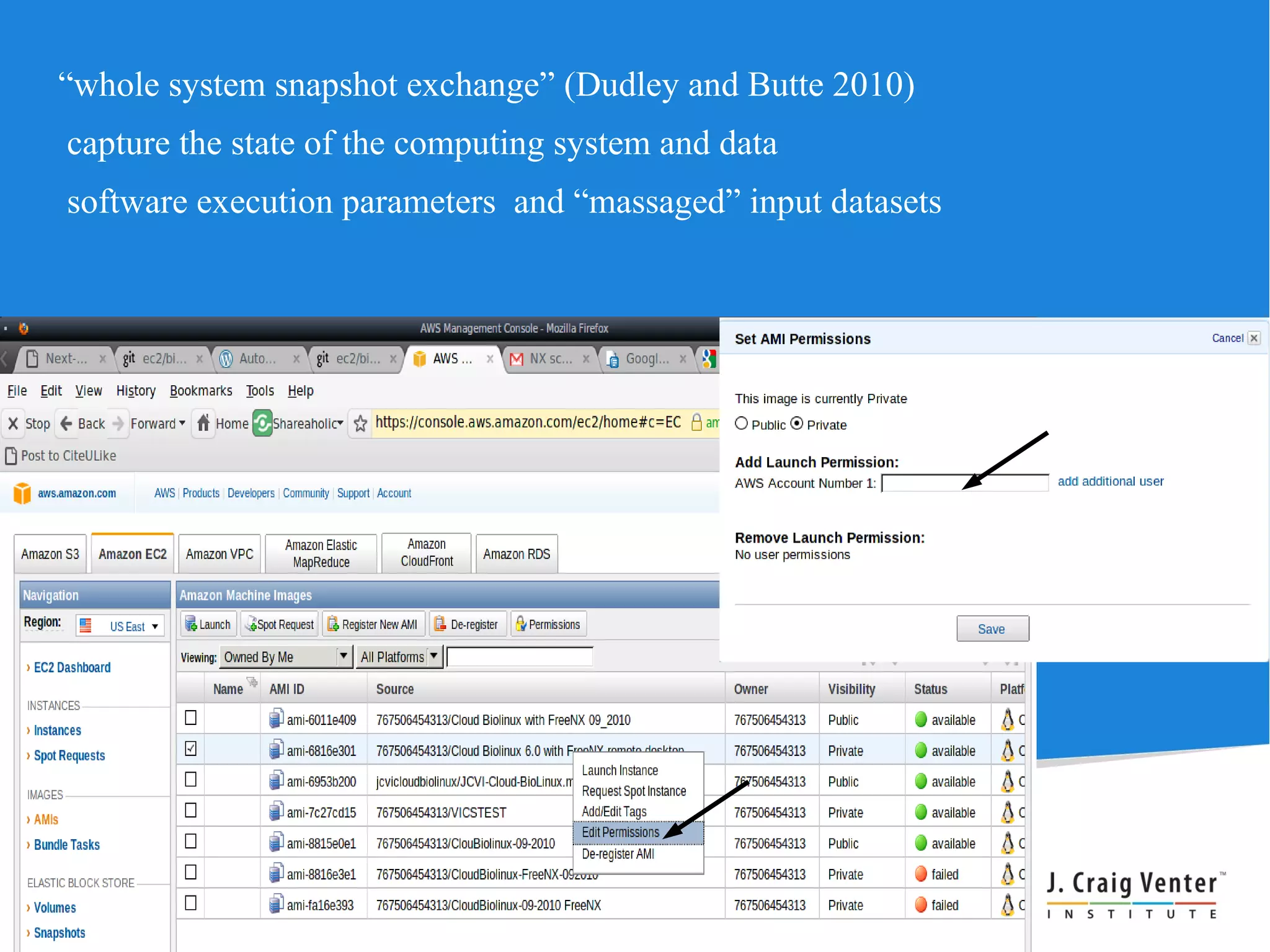
Task: Open the Bundle Tasks navigation link
Action: pos(67,845)
